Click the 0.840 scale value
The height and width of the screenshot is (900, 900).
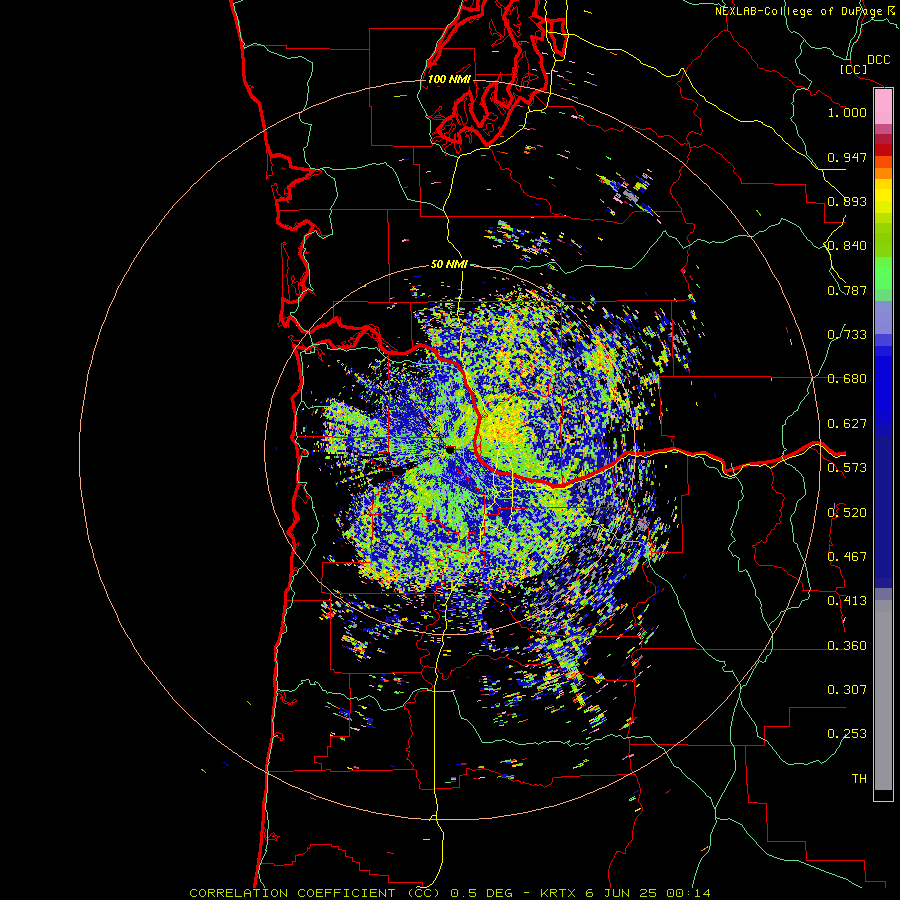point(847,246)
